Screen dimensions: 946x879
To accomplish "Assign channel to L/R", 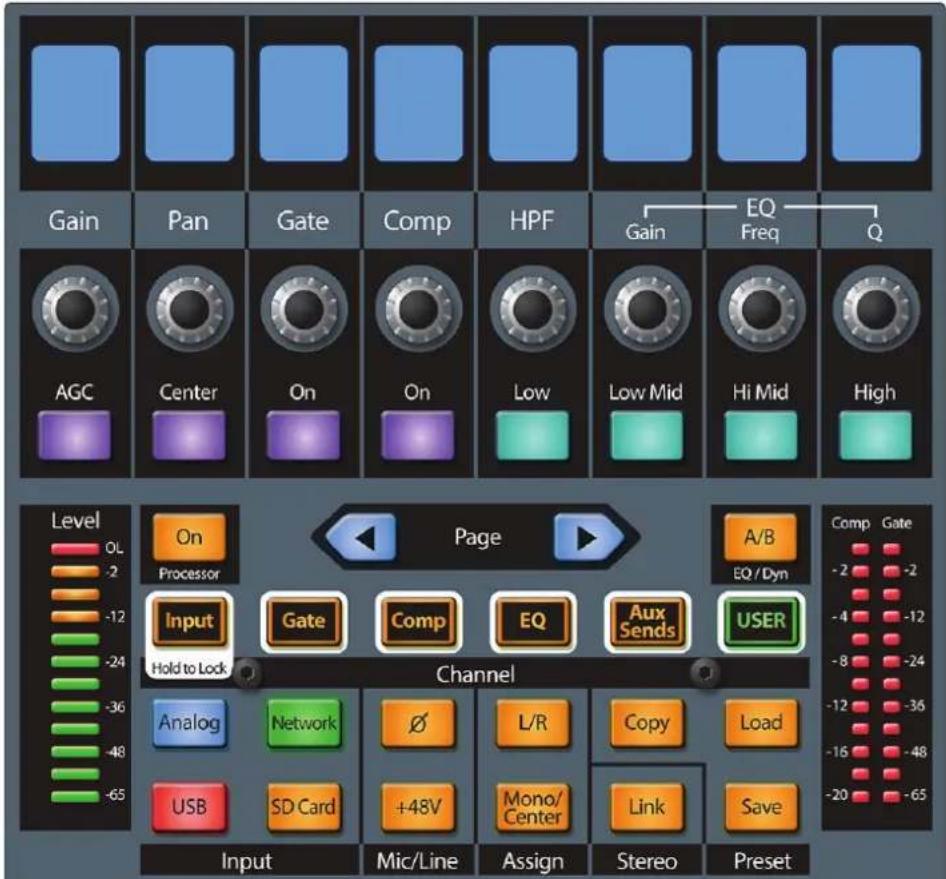I will click(532, 723).
